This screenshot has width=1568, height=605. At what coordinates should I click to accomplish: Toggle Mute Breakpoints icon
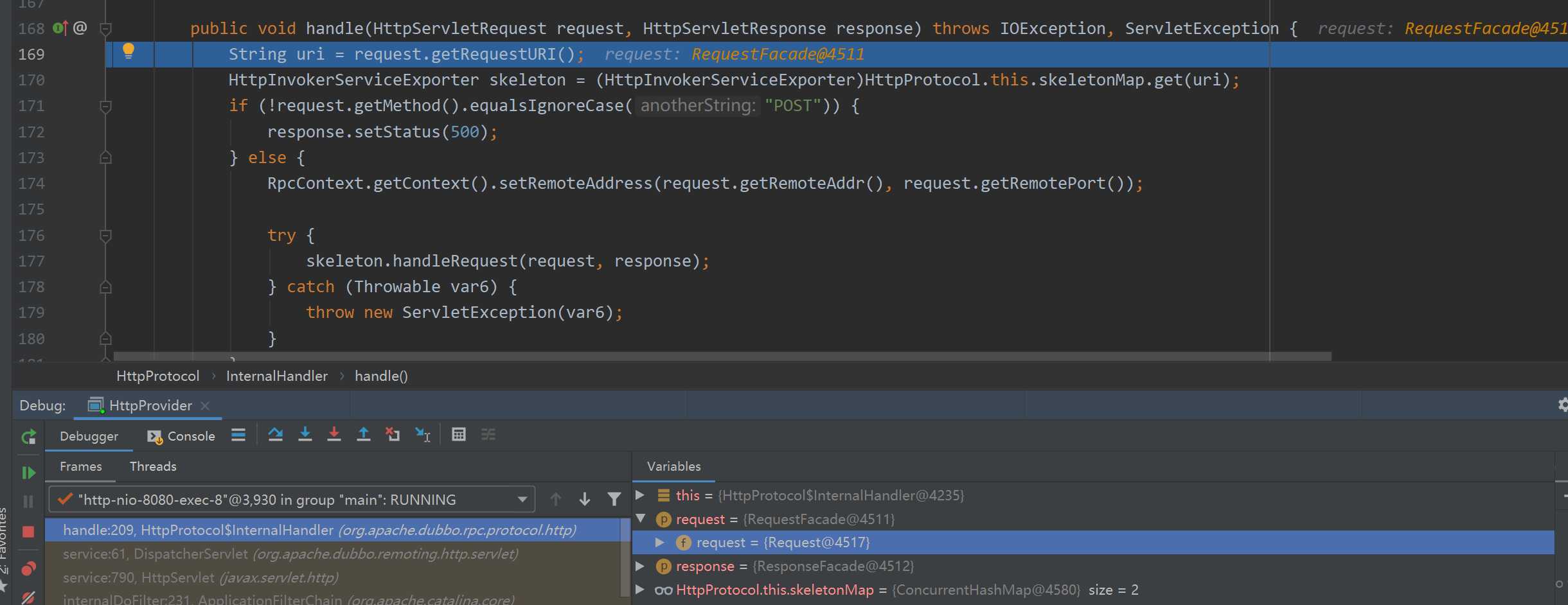pos(28,597)
